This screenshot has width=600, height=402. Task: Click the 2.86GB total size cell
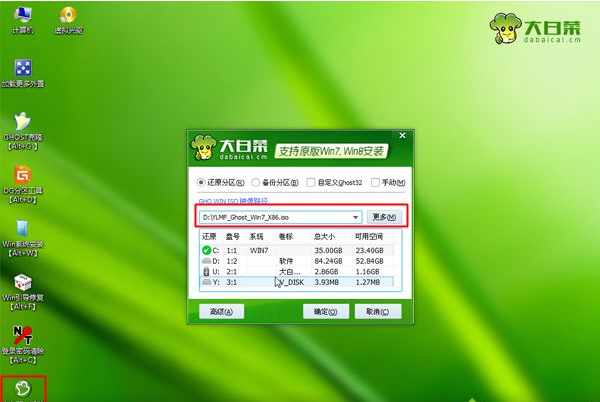[326, 272]
